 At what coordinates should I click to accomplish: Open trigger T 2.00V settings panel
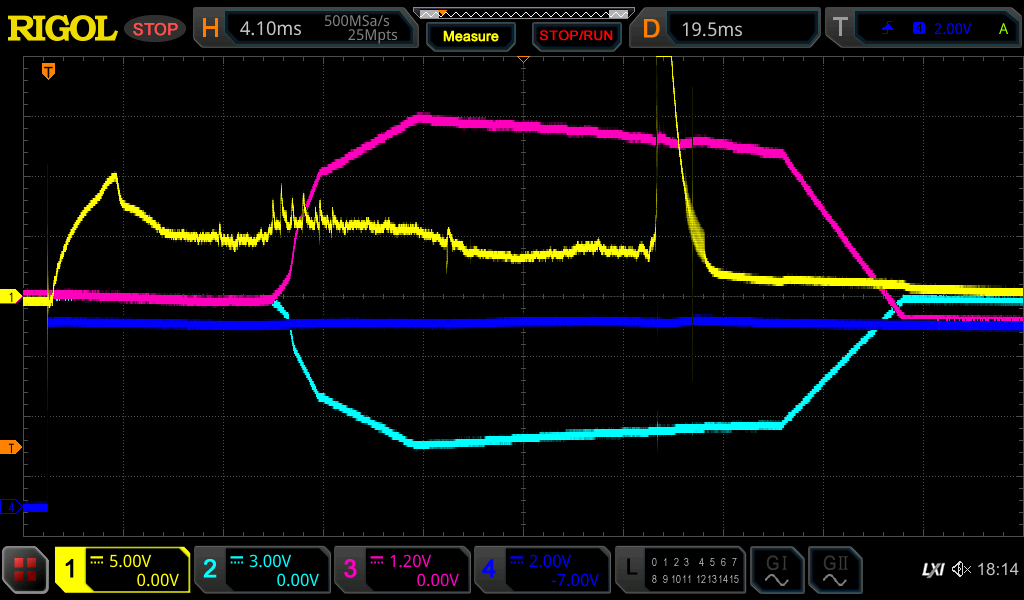coord(925,29)
